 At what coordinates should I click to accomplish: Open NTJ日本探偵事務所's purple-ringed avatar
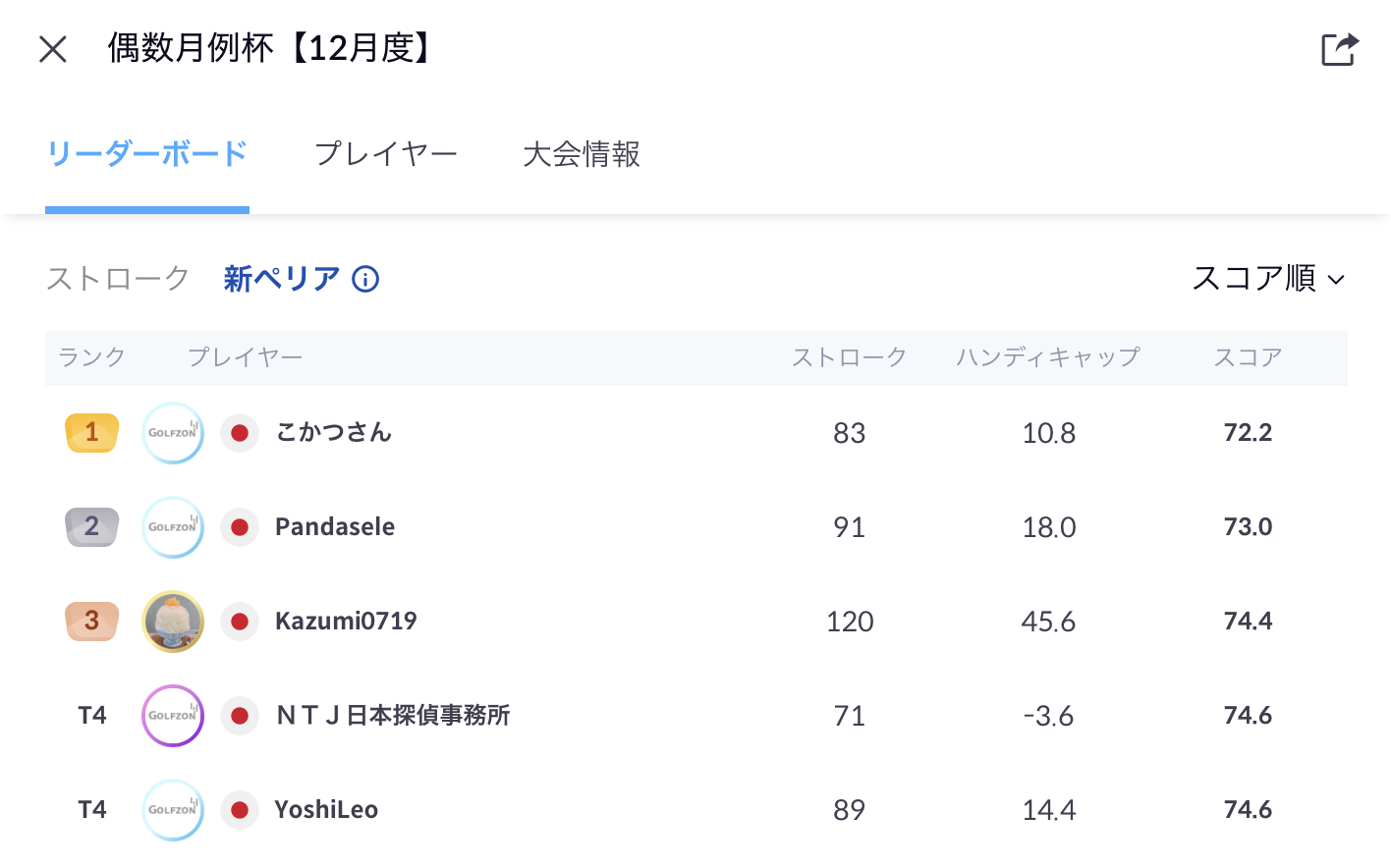click(x=173, y=716)
